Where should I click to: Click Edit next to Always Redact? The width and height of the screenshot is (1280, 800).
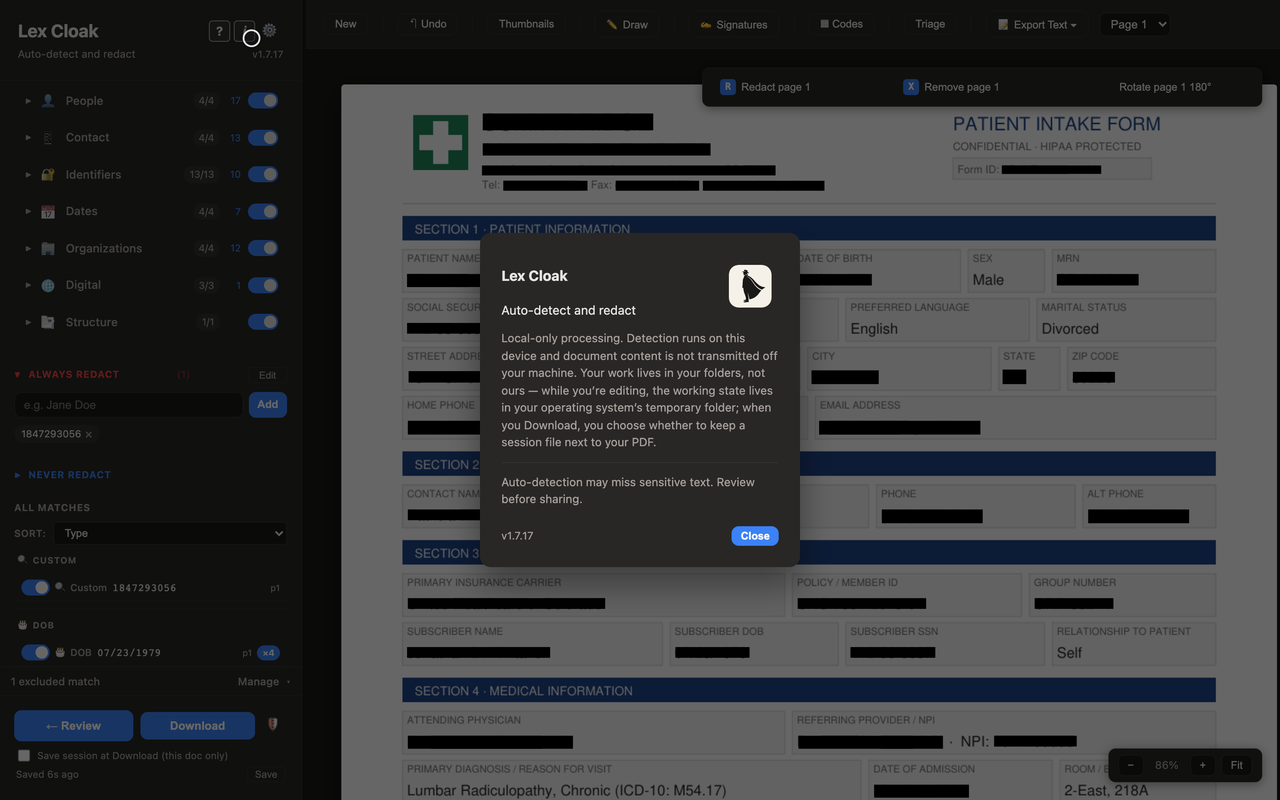pyautogui.click(x=267, y=375)
